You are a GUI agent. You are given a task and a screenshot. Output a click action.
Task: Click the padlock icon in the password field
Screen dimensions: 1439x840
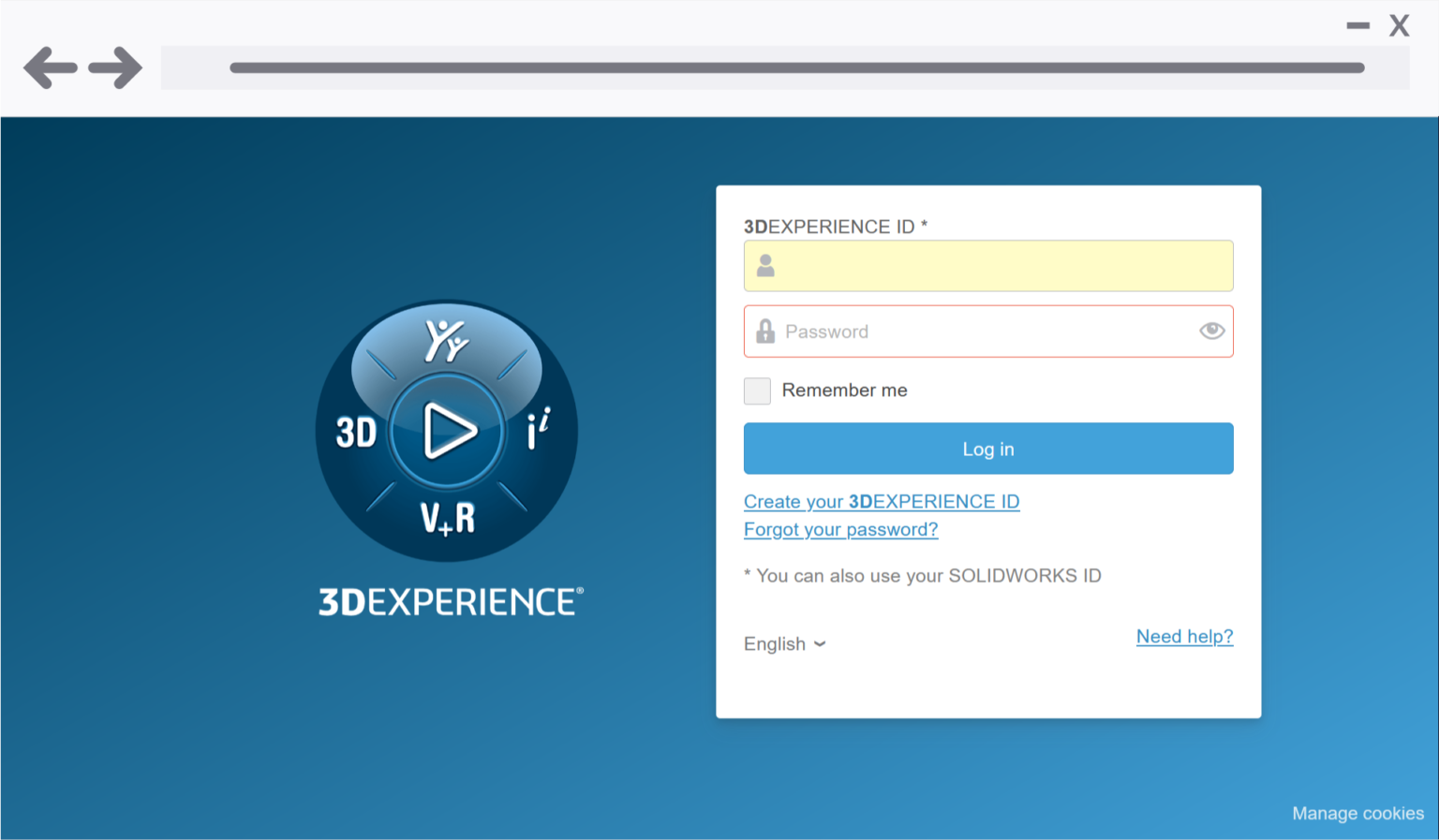coord(765,331)
